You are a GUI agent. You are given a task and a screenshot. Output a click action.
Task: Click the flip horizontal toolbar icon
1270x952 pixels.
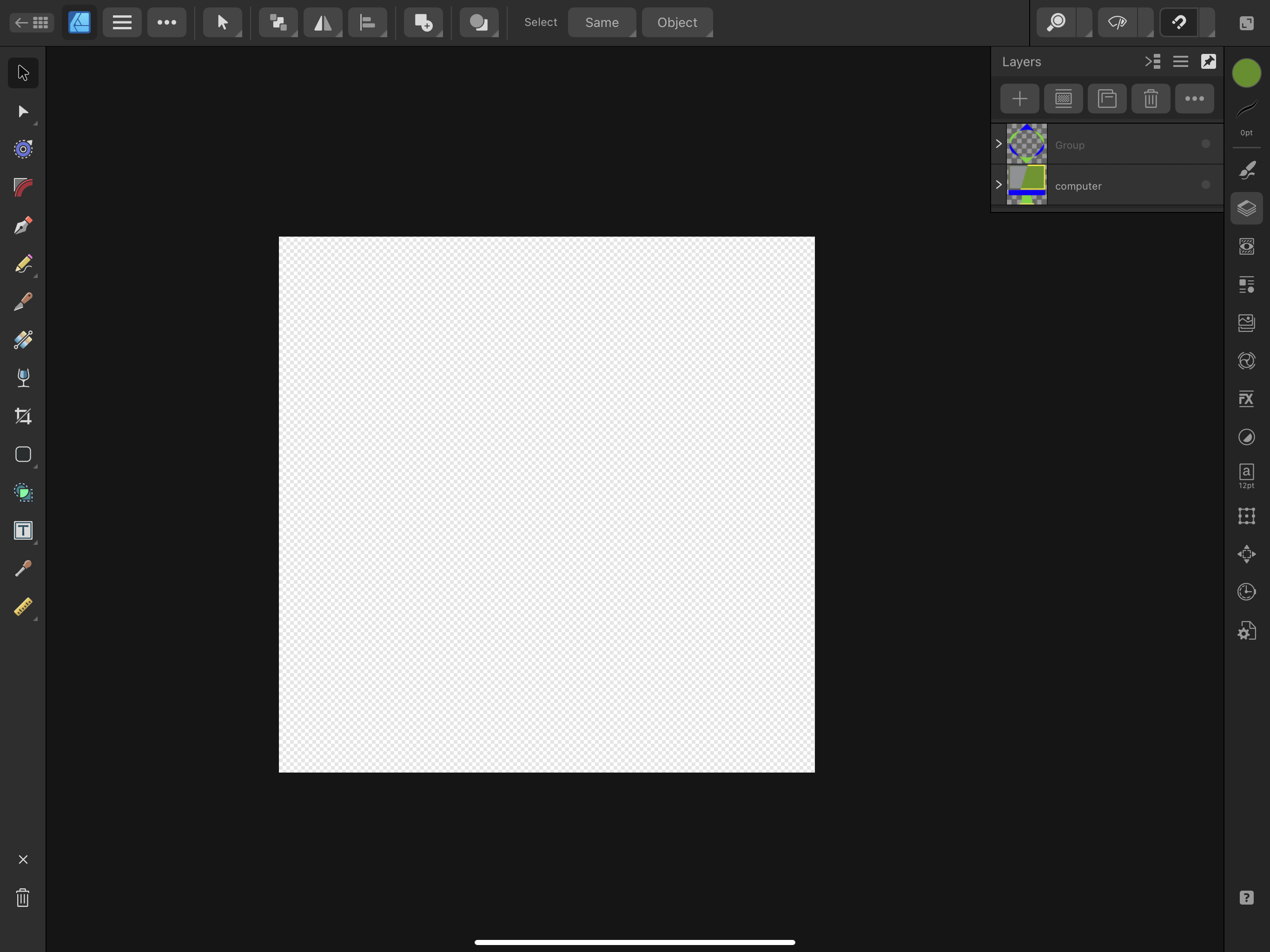click(x=323, y=22)
